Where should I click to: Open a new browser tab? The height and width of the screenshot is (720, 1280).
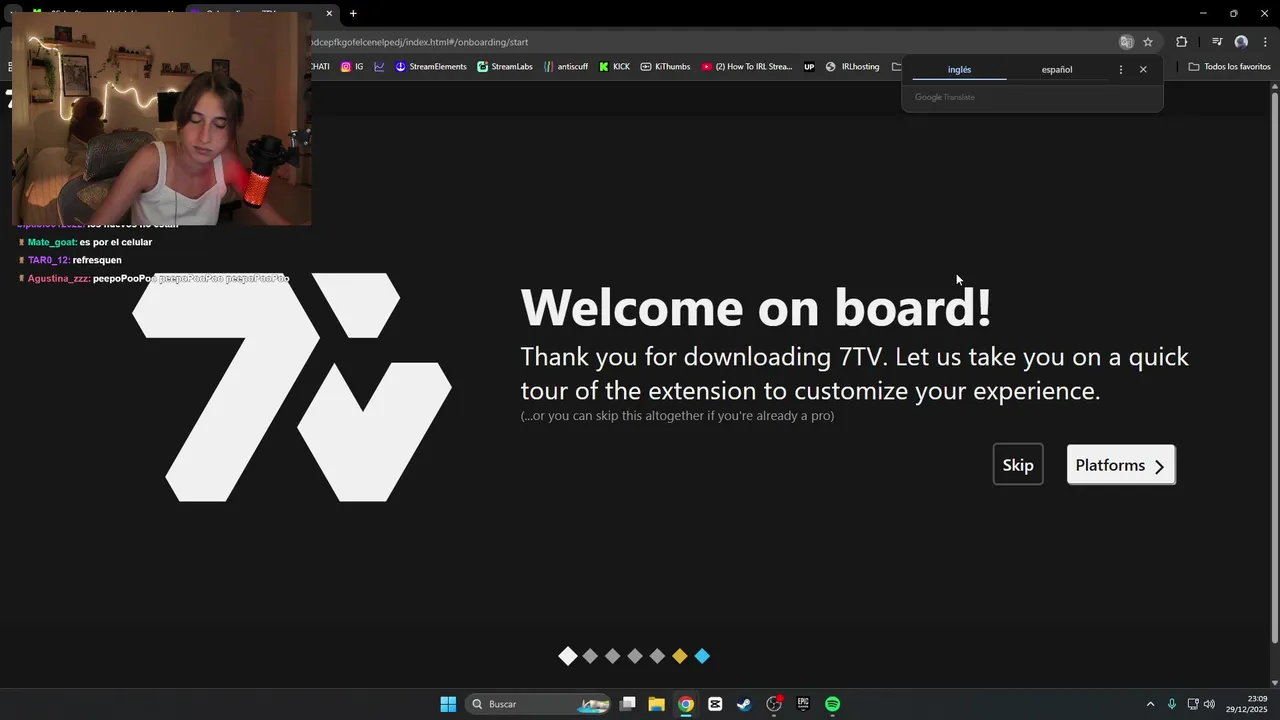353,13
